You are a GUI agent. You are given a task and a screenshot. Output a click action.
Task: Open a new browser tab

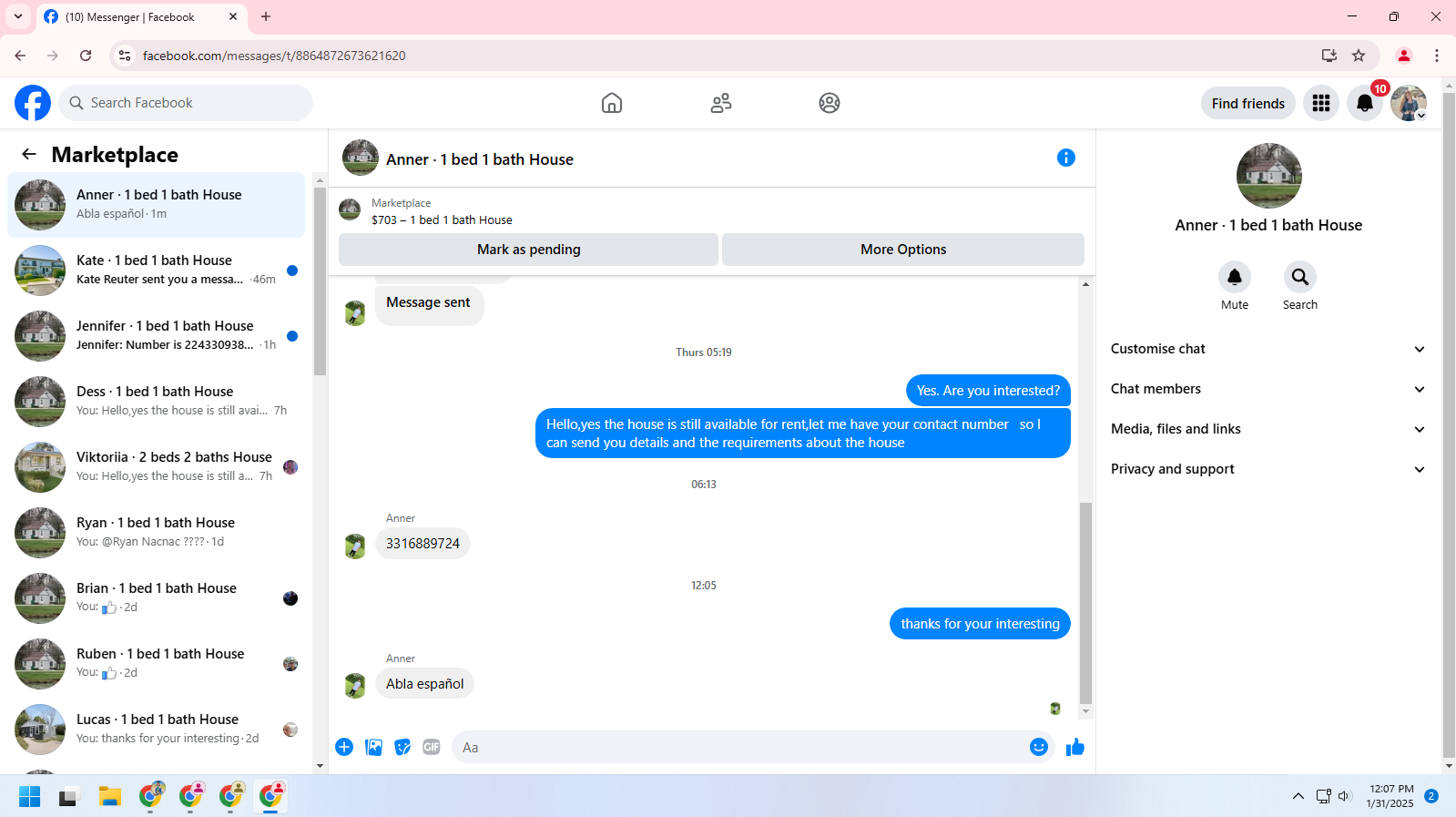pos(266,16)
